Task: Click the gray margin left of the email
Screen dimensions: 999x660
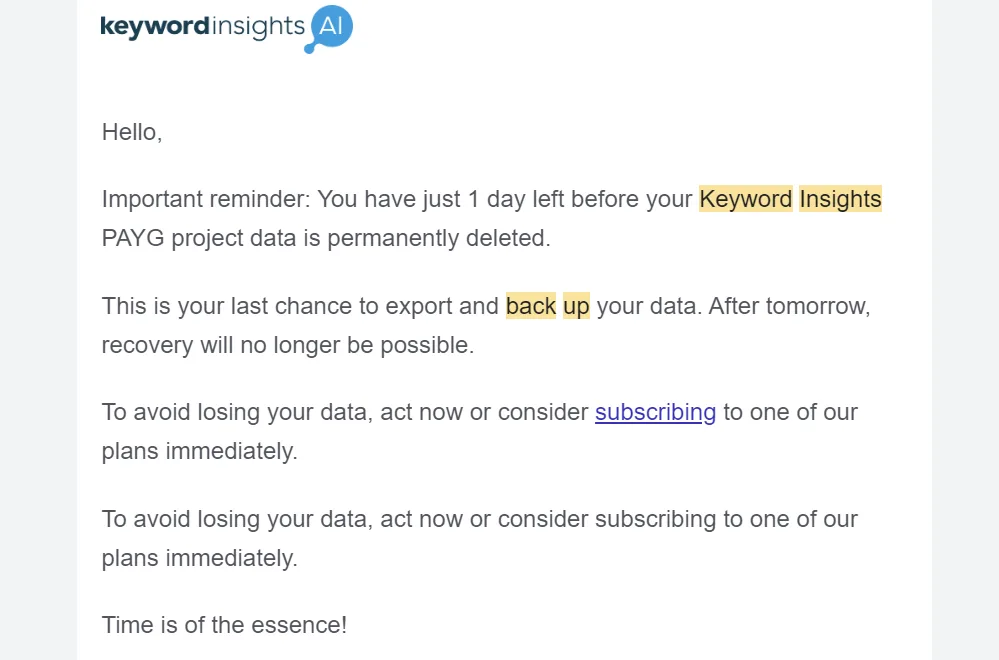Action: 38,330
